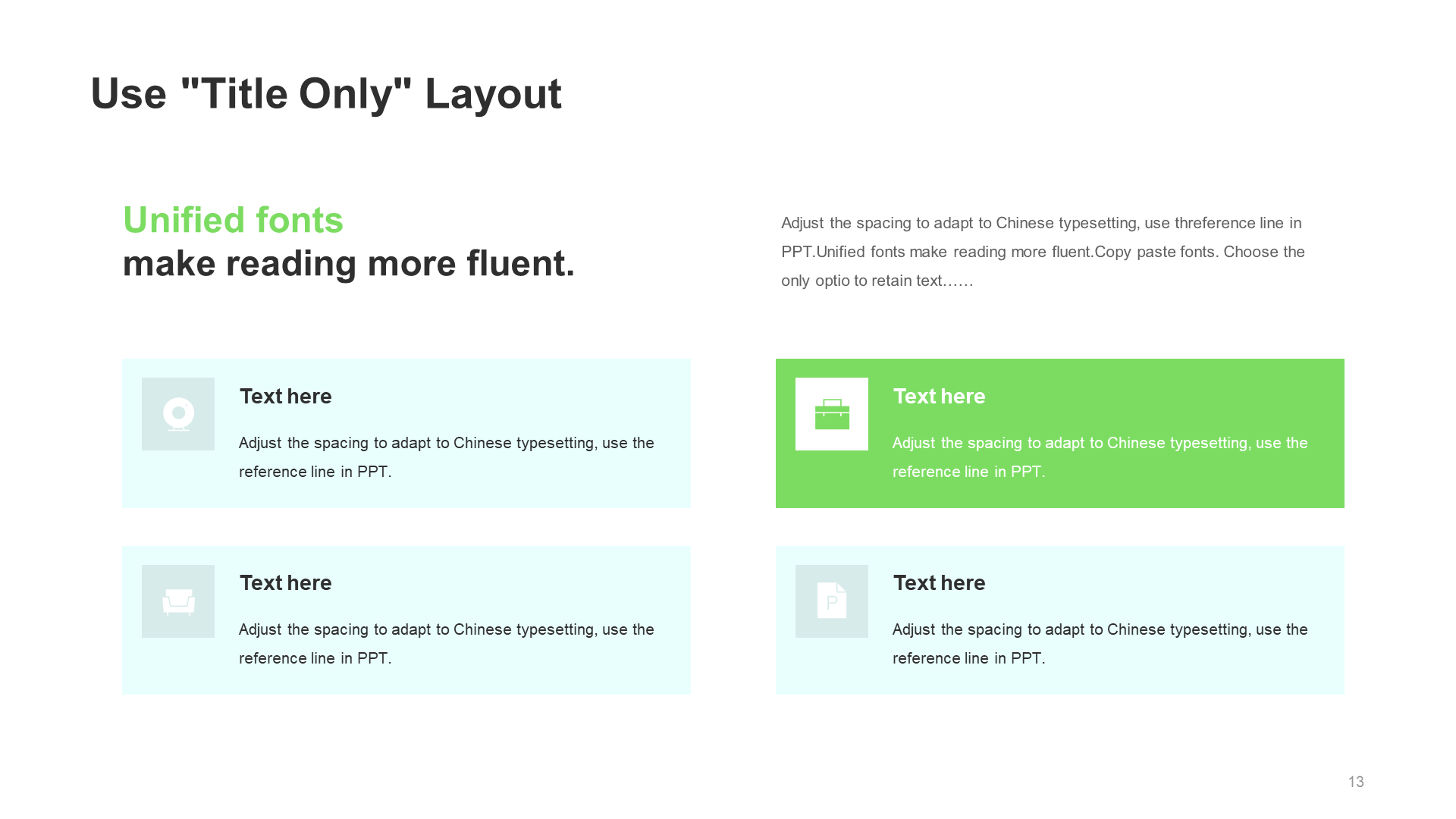Viewport: 1456px width, 819px height.
Task: Click the webcam icon in first card
Action: coord(178,414)
